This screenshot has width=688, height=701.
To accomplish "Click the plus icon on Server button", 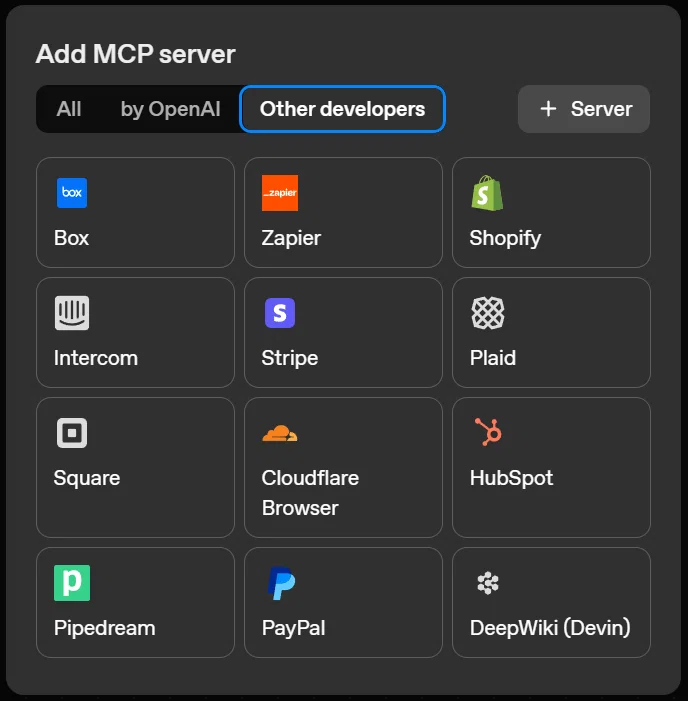I will pos(548,109).
